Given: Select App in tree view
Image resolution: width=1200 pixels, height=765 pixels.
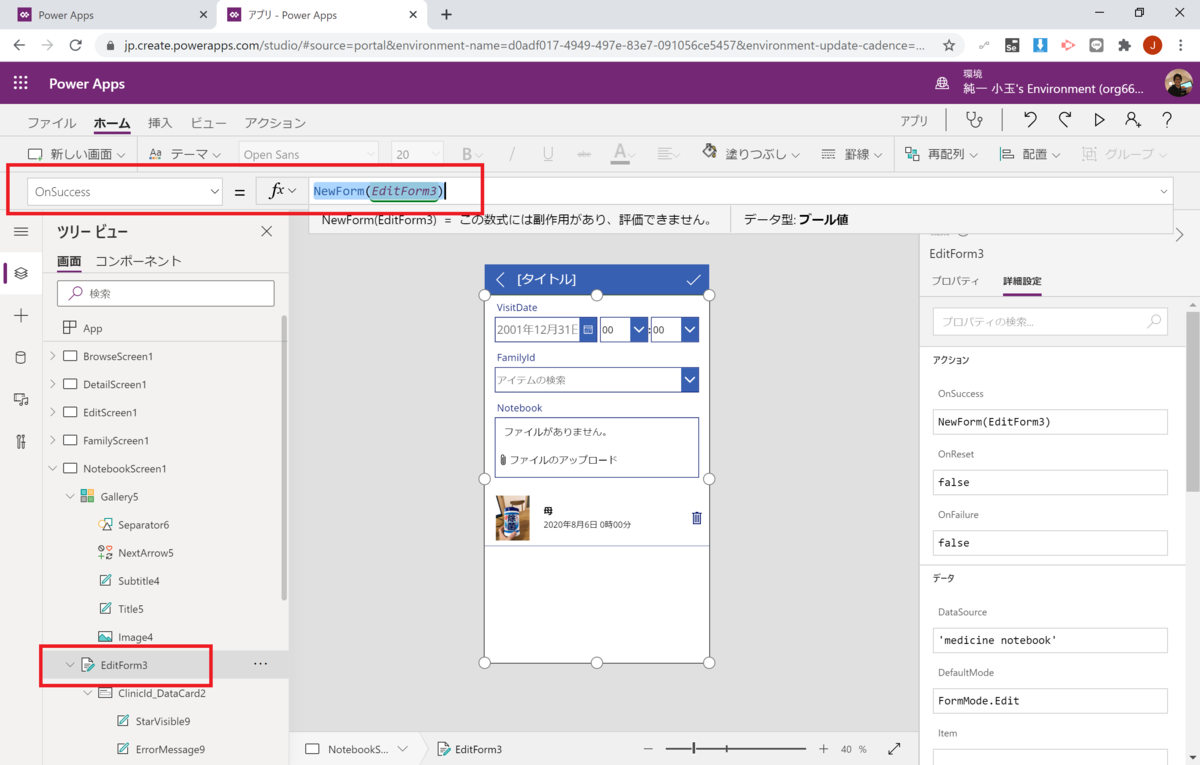Looking at the screenshot, I should pyautogui.click(x=92, y=328).
